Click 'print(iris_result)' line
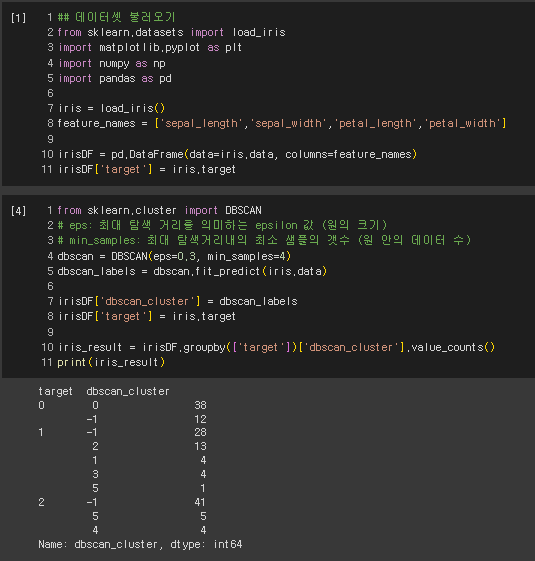 [x=111, y=362]
